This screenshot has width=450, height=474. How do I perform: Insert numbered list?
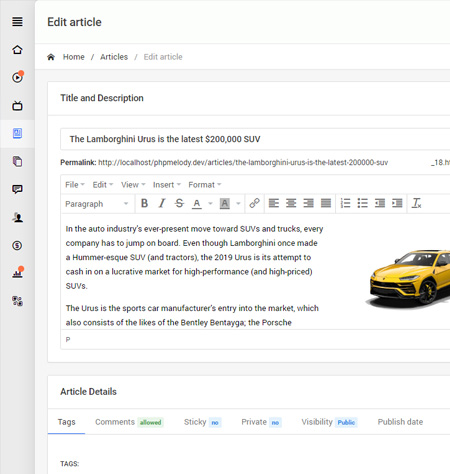click(345, 203)
